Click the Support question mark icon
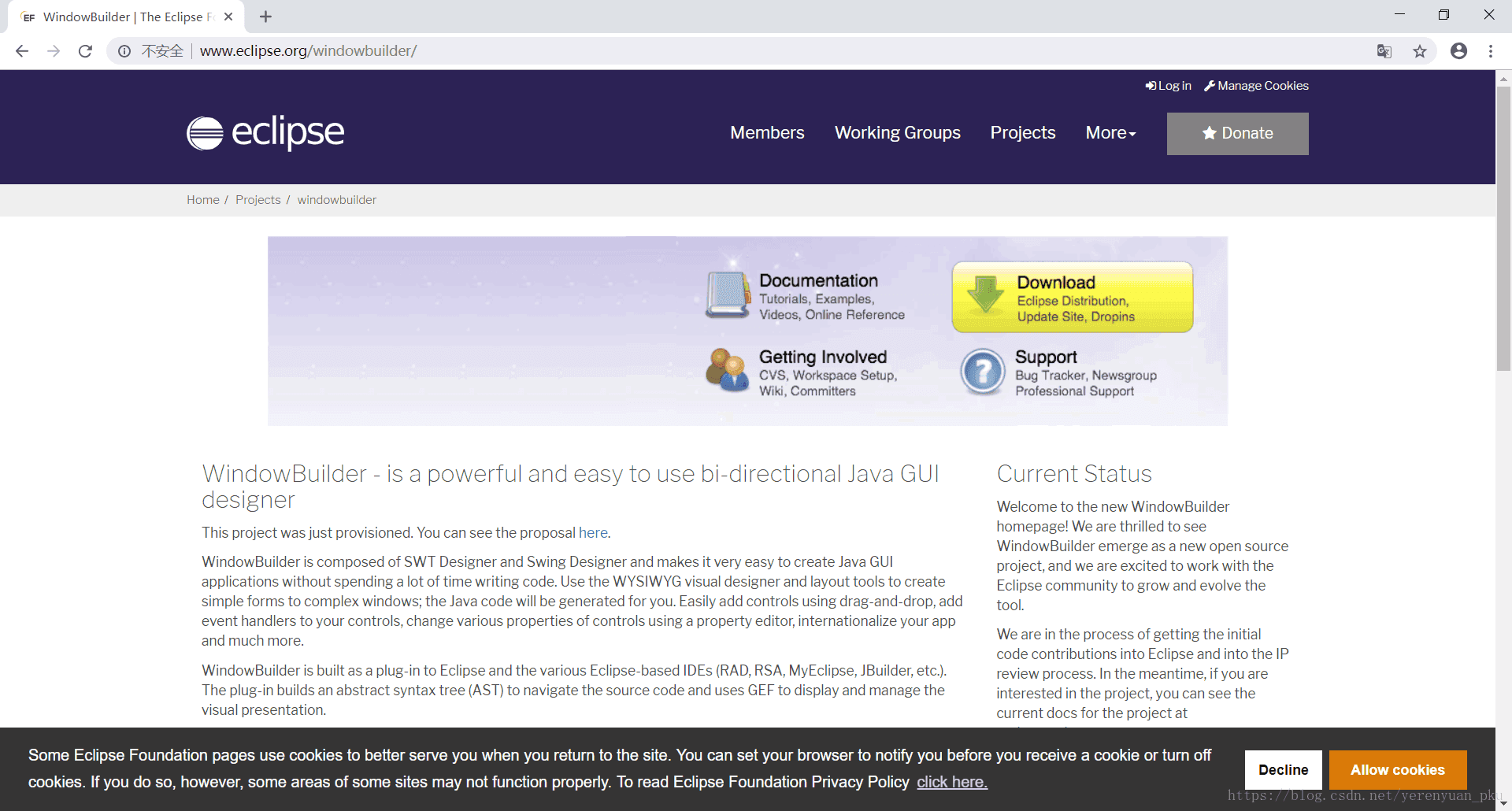This screenshot has height=811, width=1512. [x=981, y=371]
